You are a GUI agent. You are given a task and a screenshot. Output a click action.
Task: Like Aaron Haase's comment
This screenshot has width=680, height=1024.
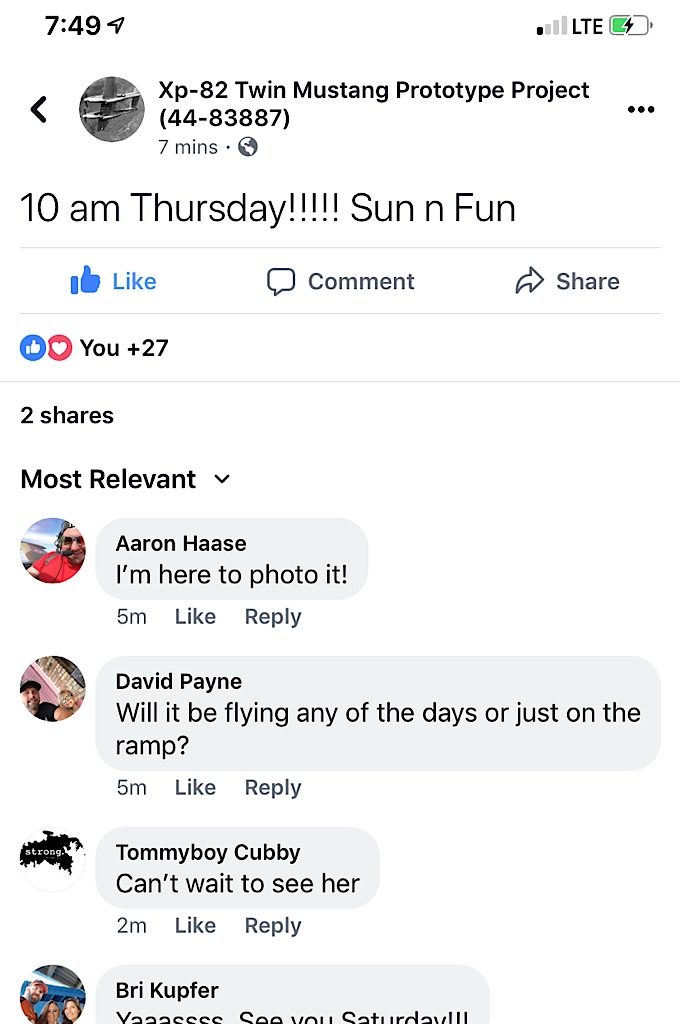point(195,617)
